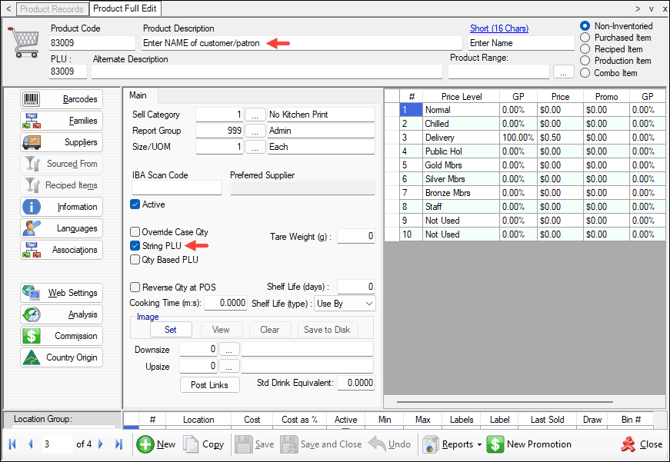Toggle the Active checkbox
Image resolution: width=670 pixels, height=462 pixels.
(135, 204)
